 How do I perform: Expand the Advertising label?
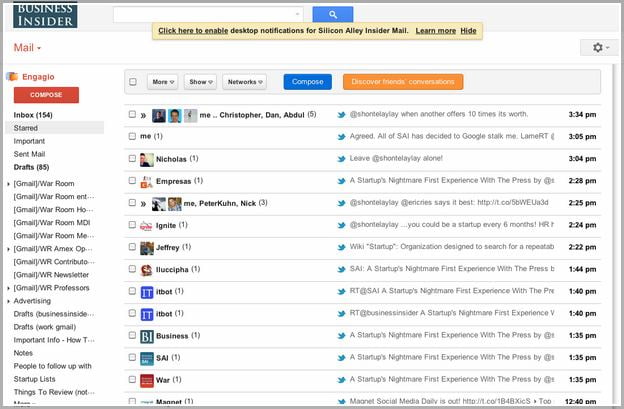pos(8,302)
